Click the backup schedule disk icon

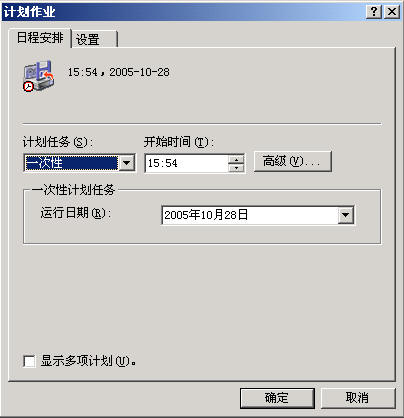(x=38, y=76)
